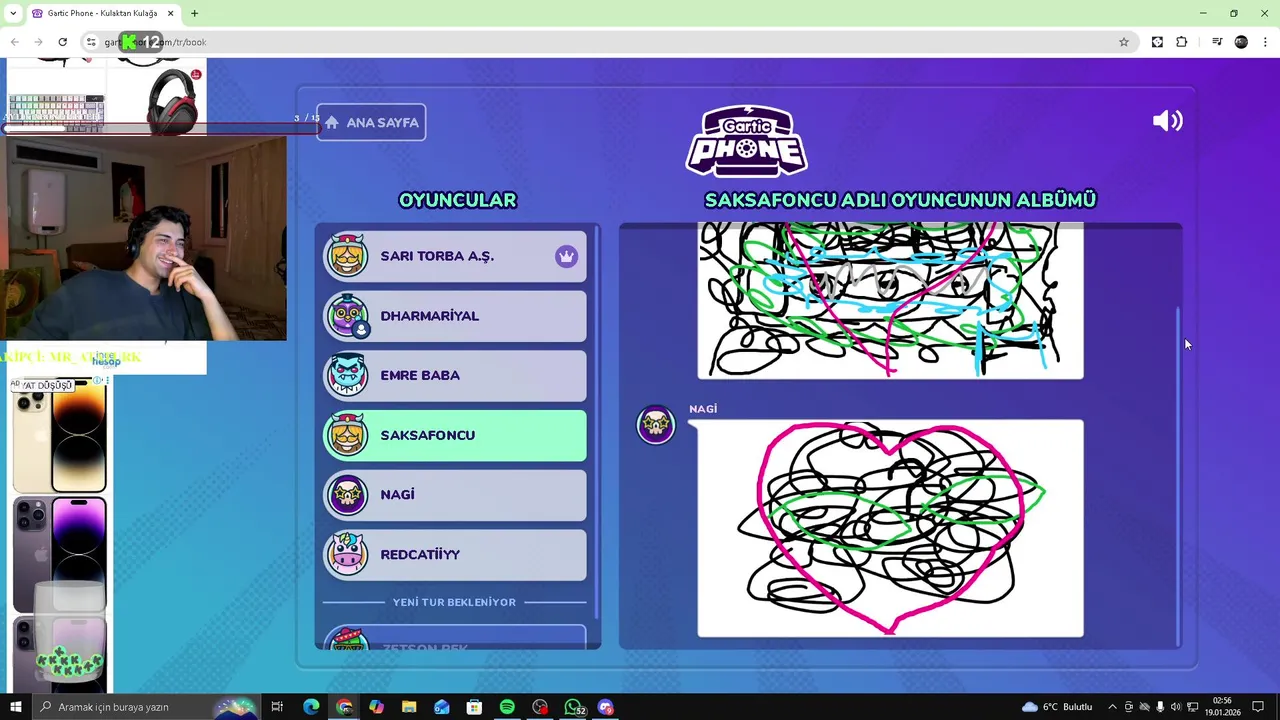Click SAKSAFONCU ADLI OYUNCUNUN ALBÜMÜ heading
The image size is (1280, 720).
pyautogui.click(x=900, y=200)
